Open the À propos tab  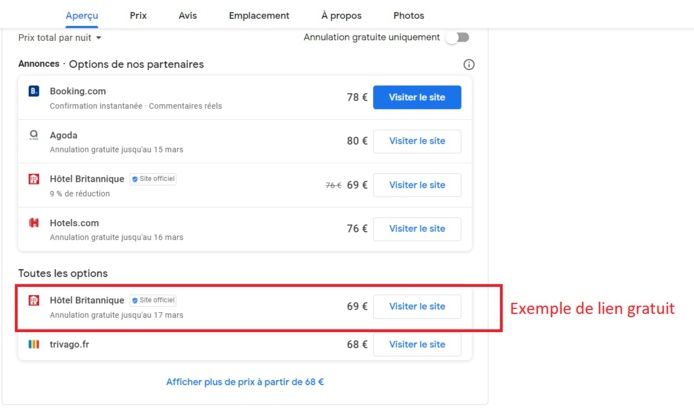[341, 15]
